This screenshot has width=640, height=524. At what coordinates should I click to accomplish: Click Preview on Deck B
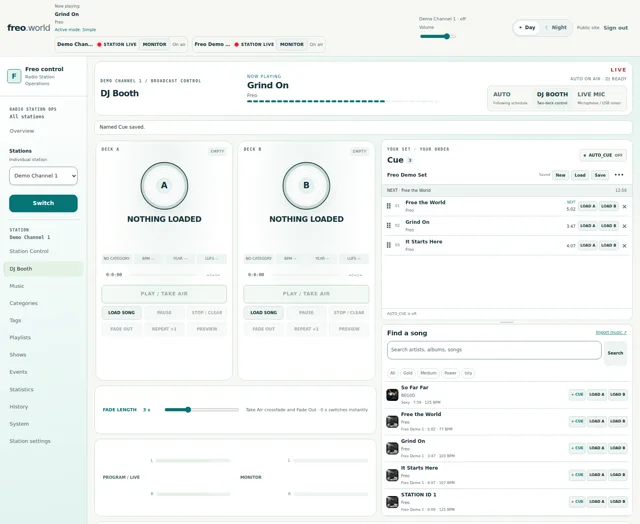tap(349, 329)
